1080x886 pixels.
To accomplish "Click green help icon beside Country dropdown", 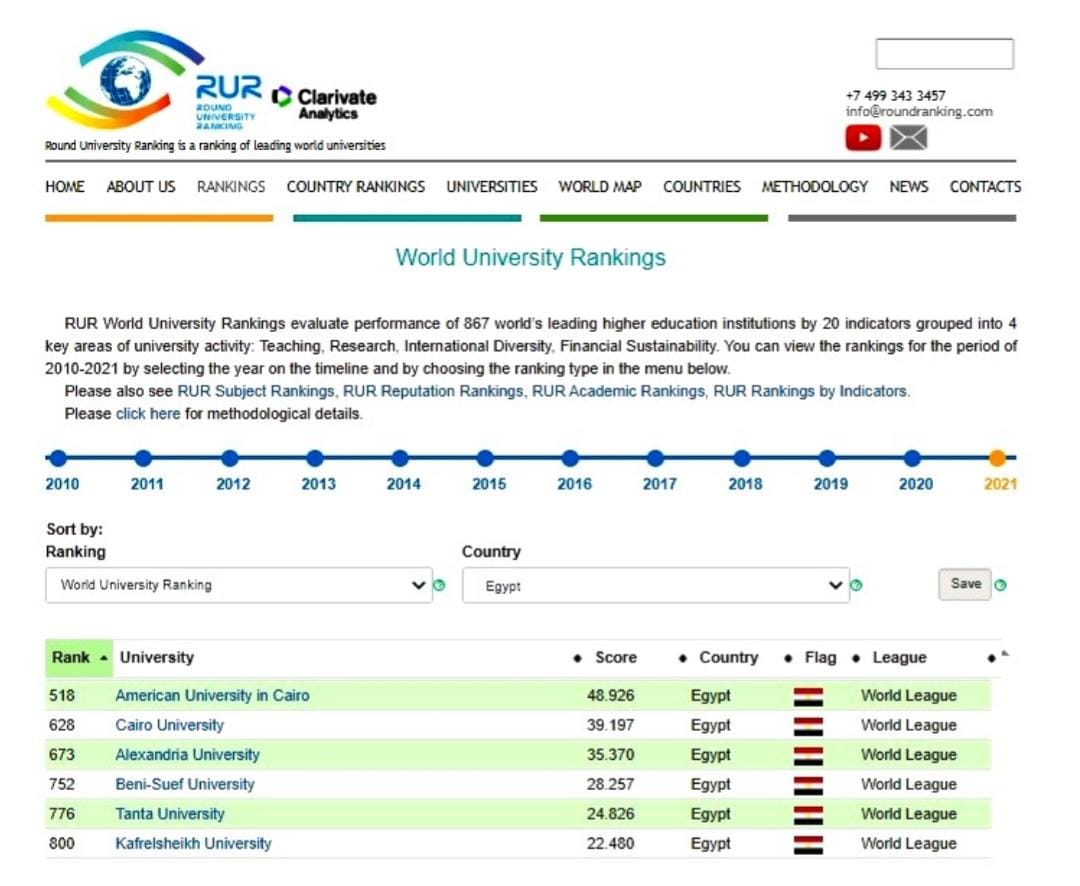I will (856, 585).
